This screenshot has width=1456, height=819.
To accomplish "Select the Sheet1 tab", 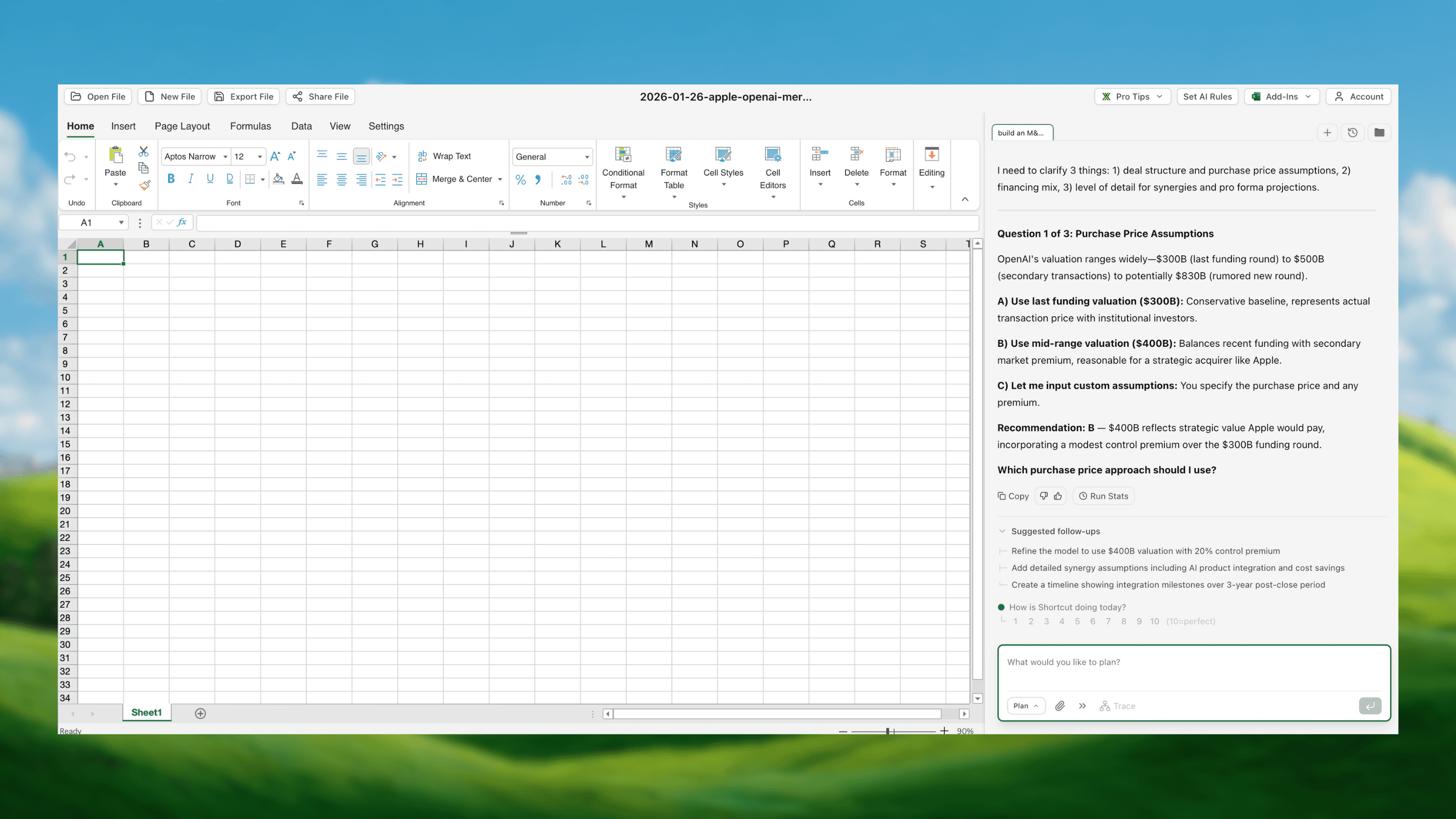I will click(147, 713).
